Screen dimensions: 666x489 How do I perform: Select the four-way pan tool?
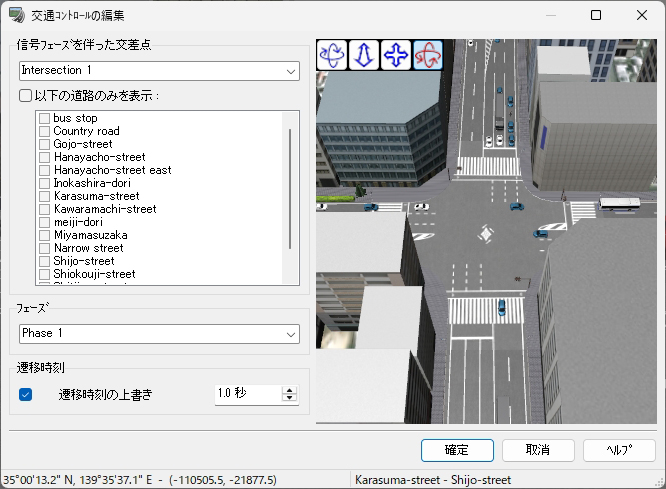396,56
